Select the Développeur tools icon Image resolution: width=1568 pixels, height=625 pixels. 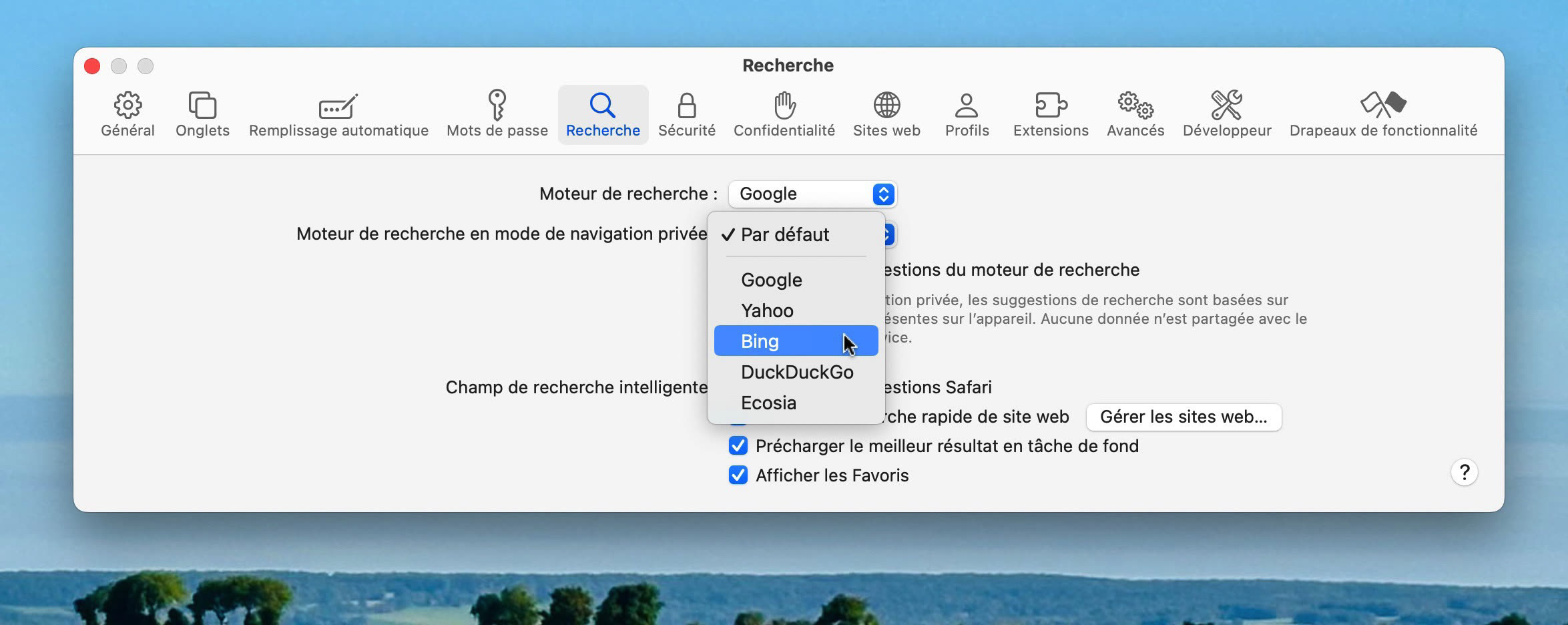1226,114
